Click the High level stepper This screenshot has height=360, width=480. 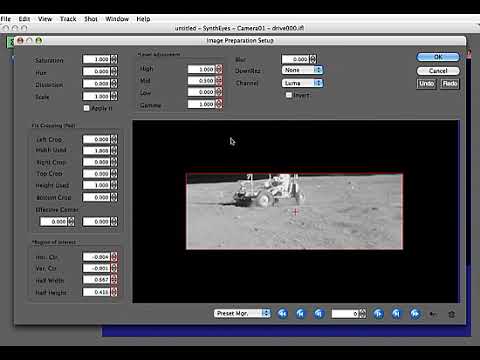point(219,69)
